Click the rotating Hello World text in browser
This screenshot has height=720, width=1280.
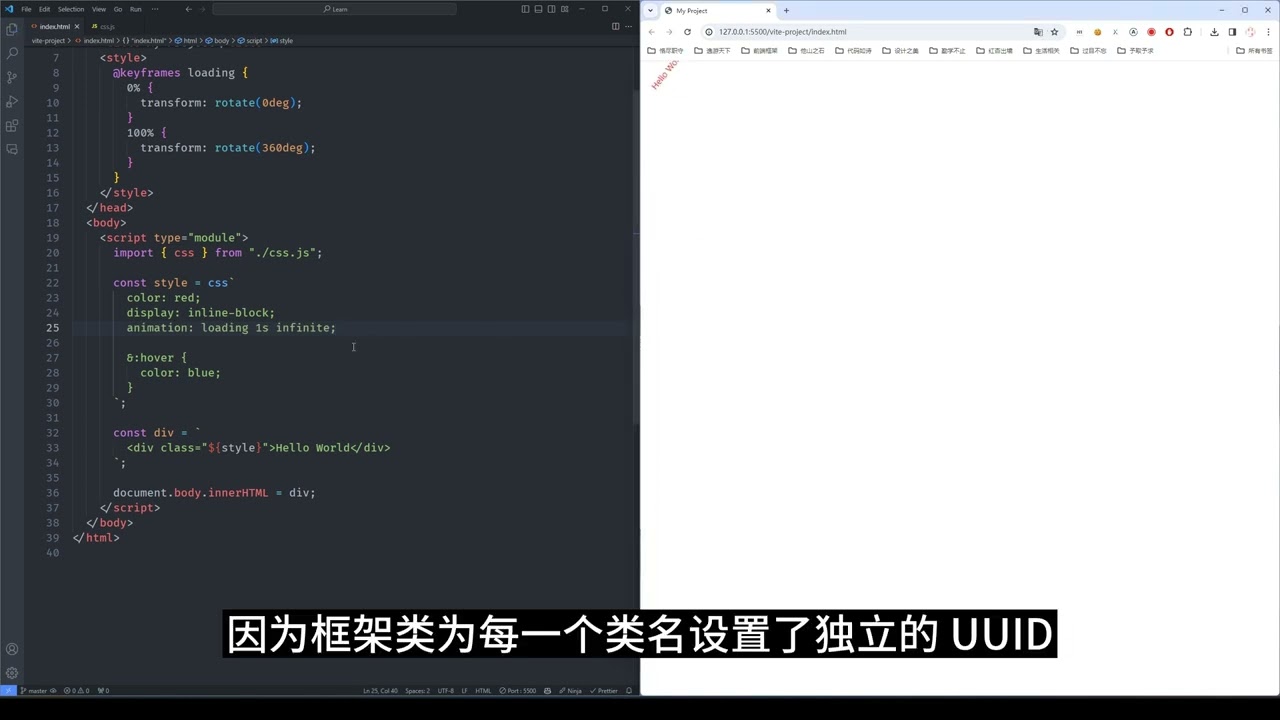point(665,74)
